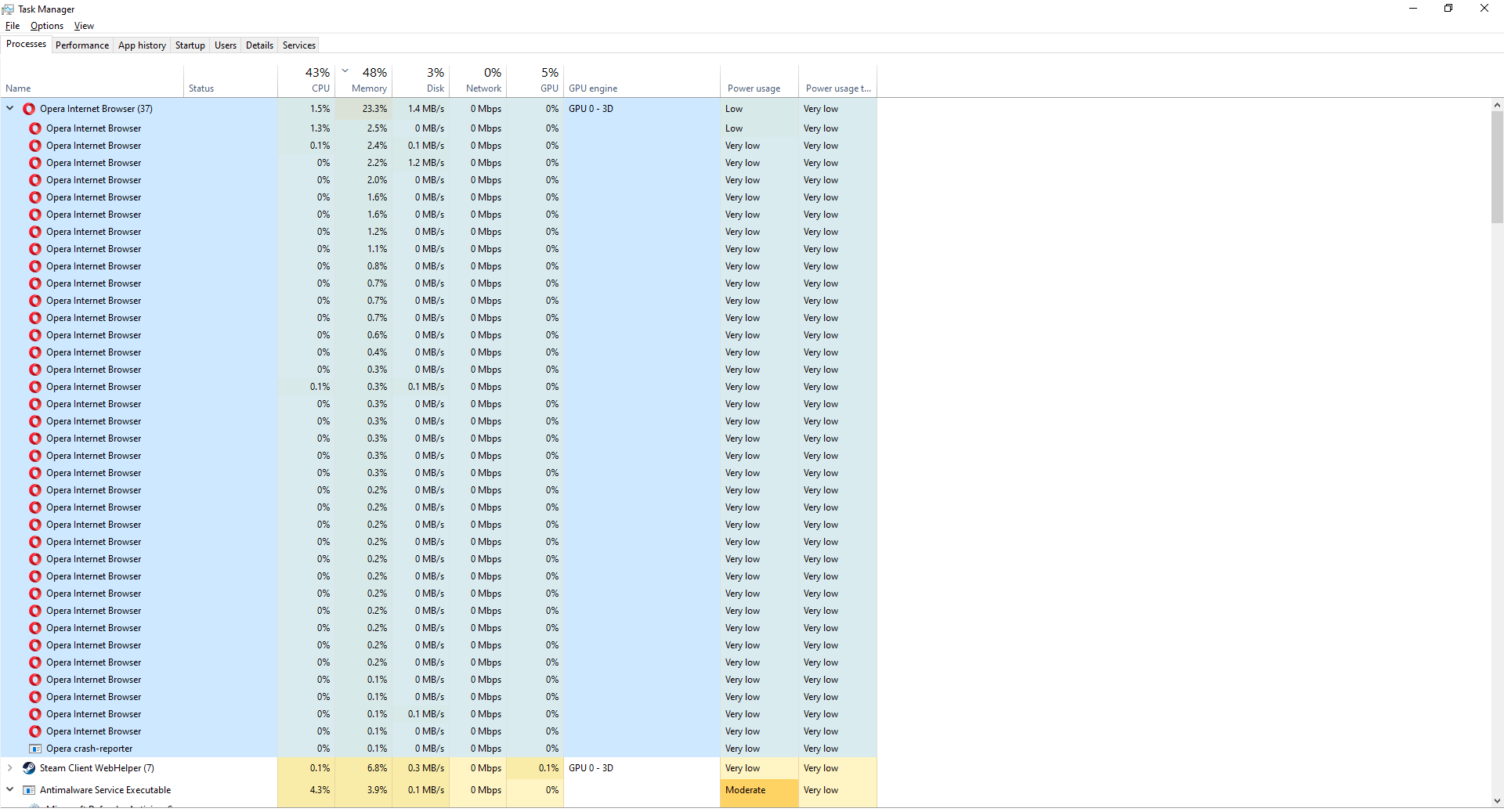1504x812 pixels.
Task: Sort processes by the CPU column
Action: pos(313,81)
